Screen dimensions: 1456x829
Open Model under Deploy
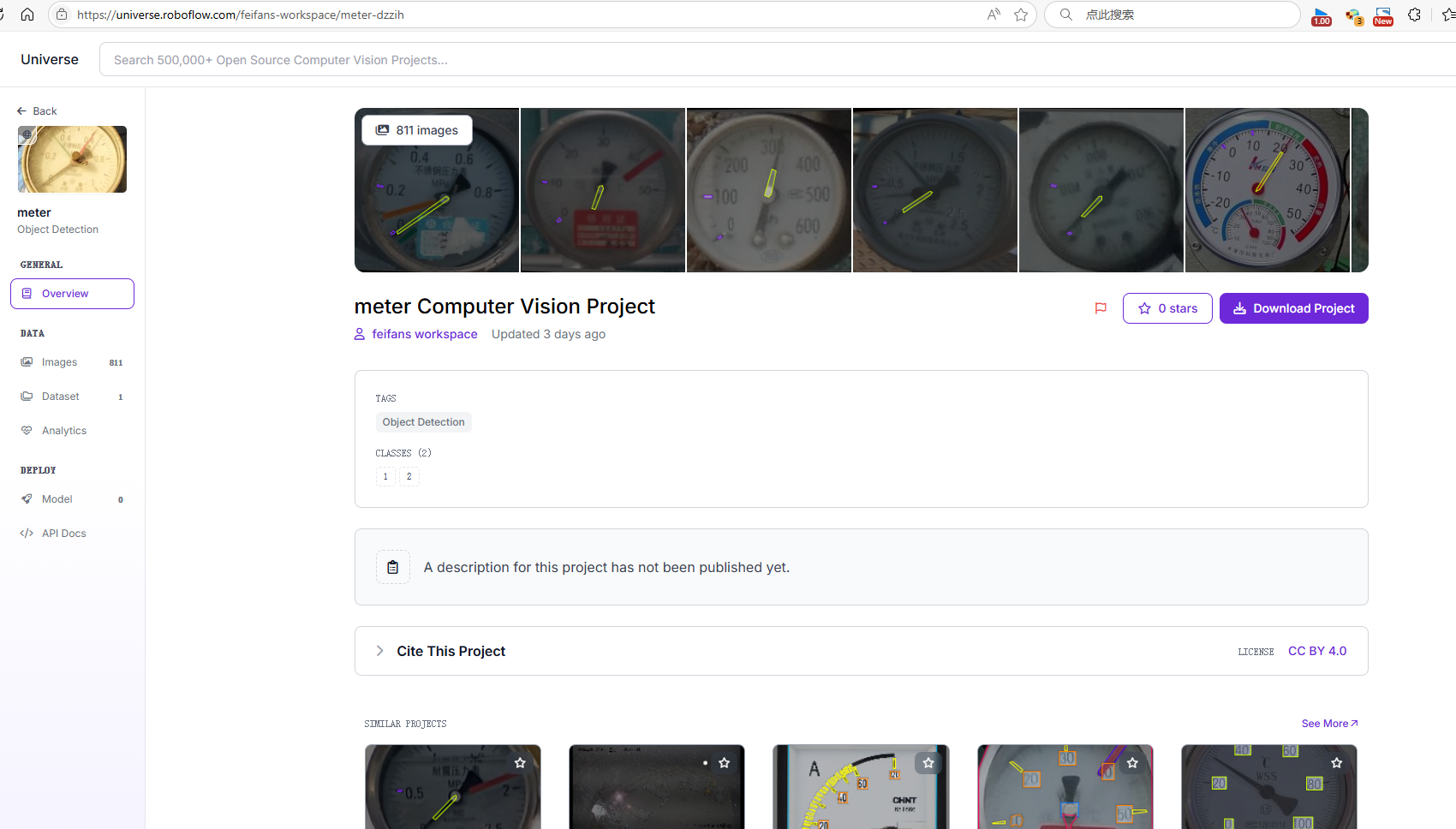(x=72, y=499)
